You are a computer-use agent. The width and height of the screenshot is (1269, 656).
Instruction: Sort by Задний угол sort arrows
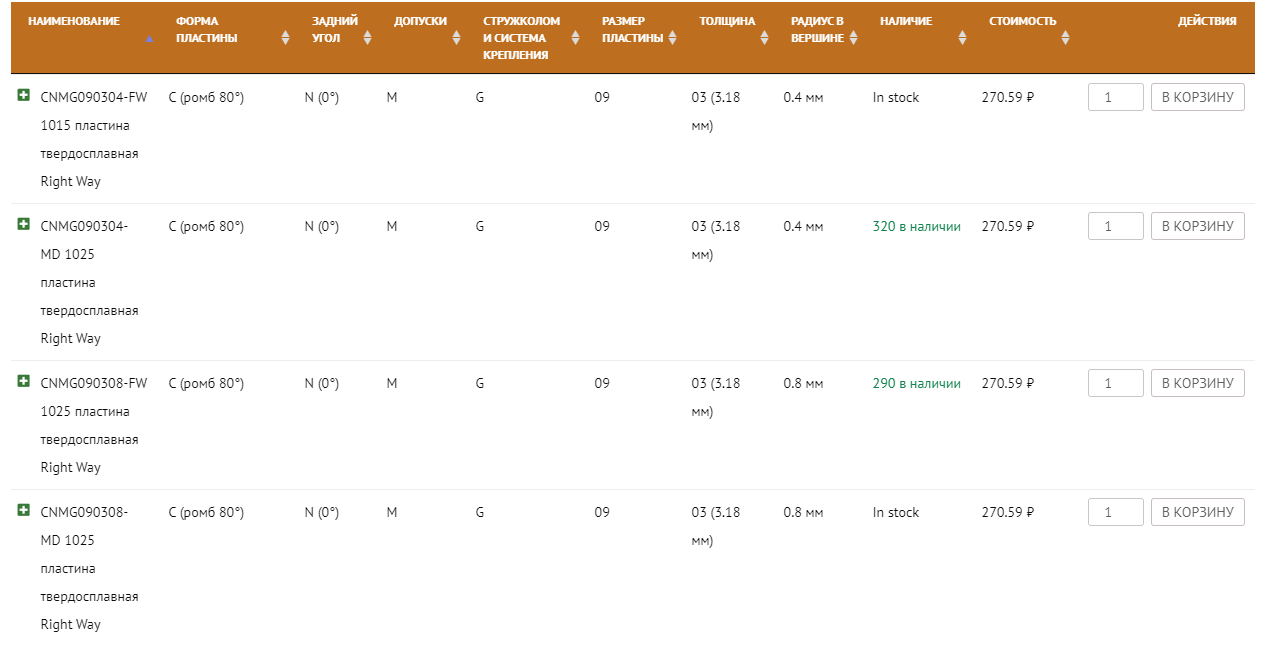click(x=367, y=38)
